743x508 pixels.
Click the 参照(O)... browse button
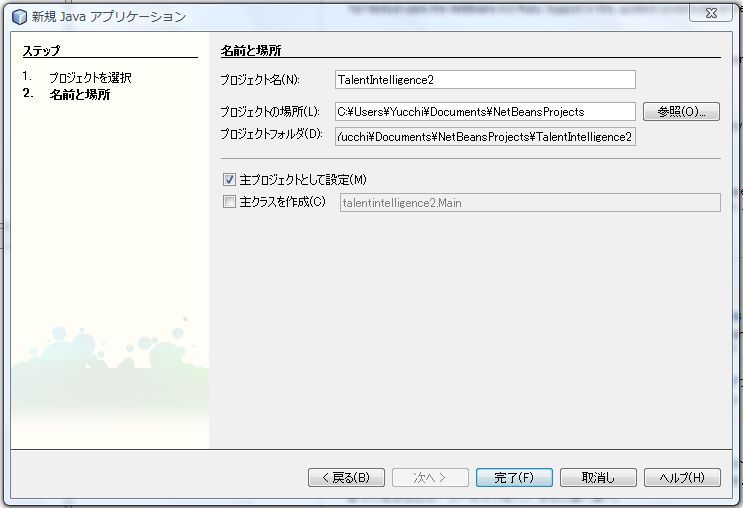tap(681, 112)
